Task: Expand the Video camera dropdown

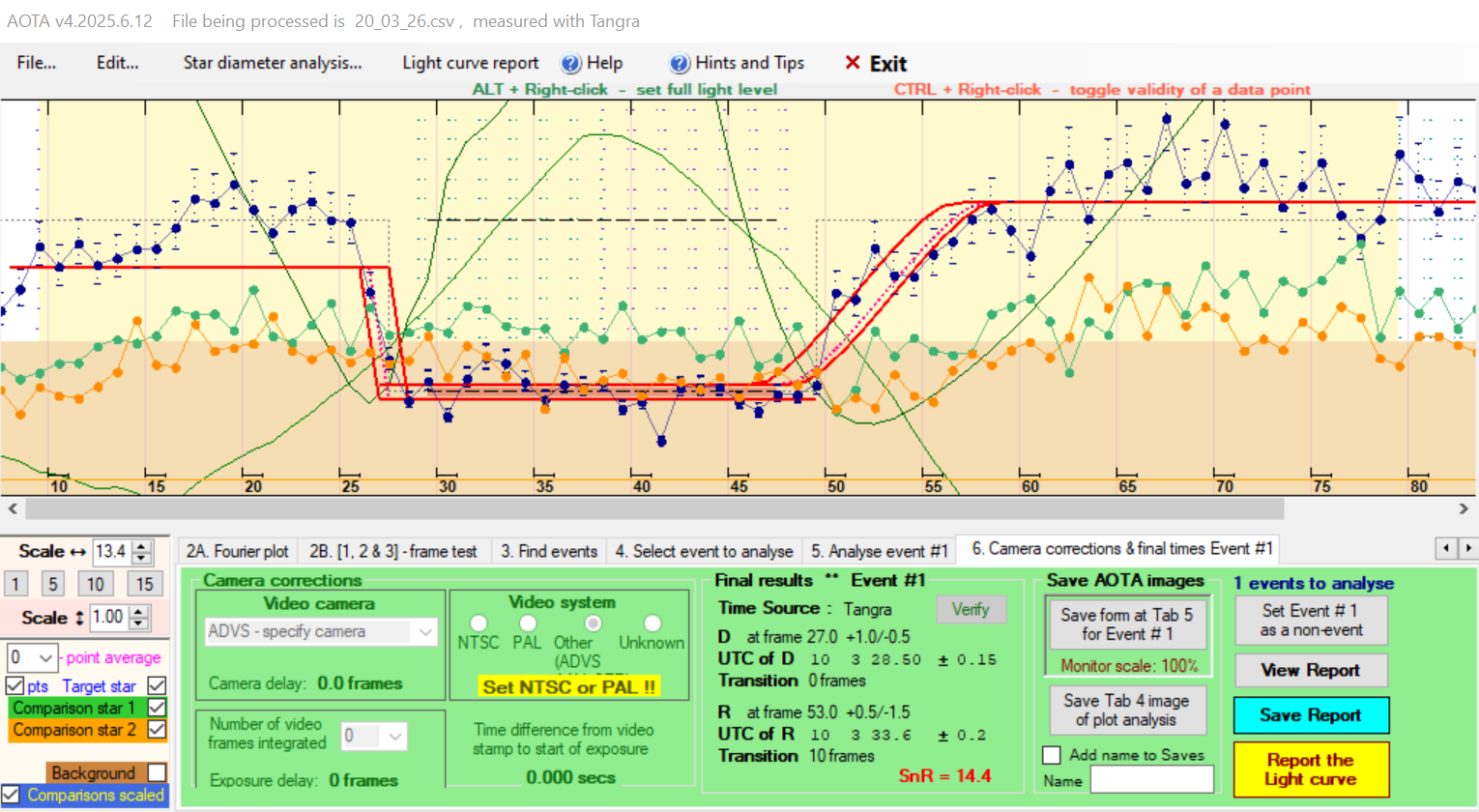Action: (424, 631)
